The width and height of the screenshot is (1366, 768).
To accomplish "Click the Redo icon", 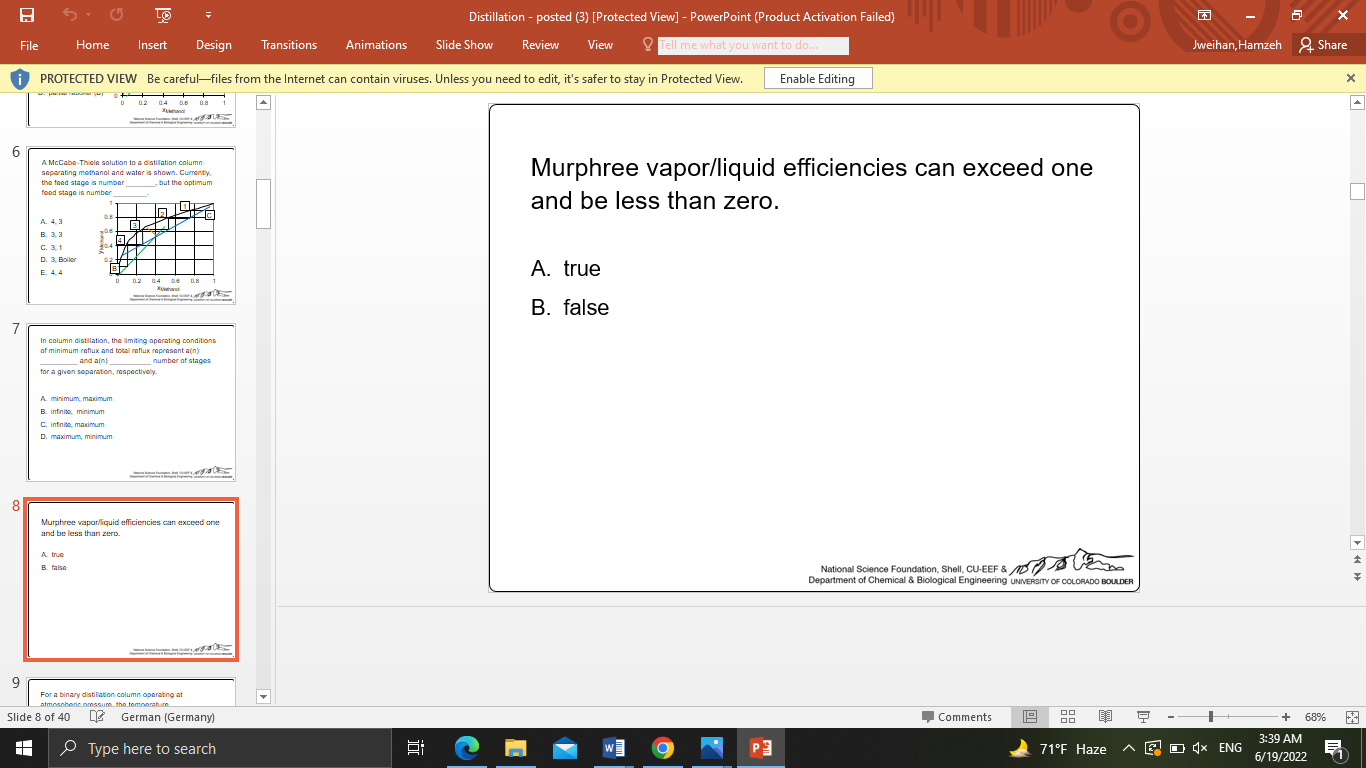I will pos(117,15).
